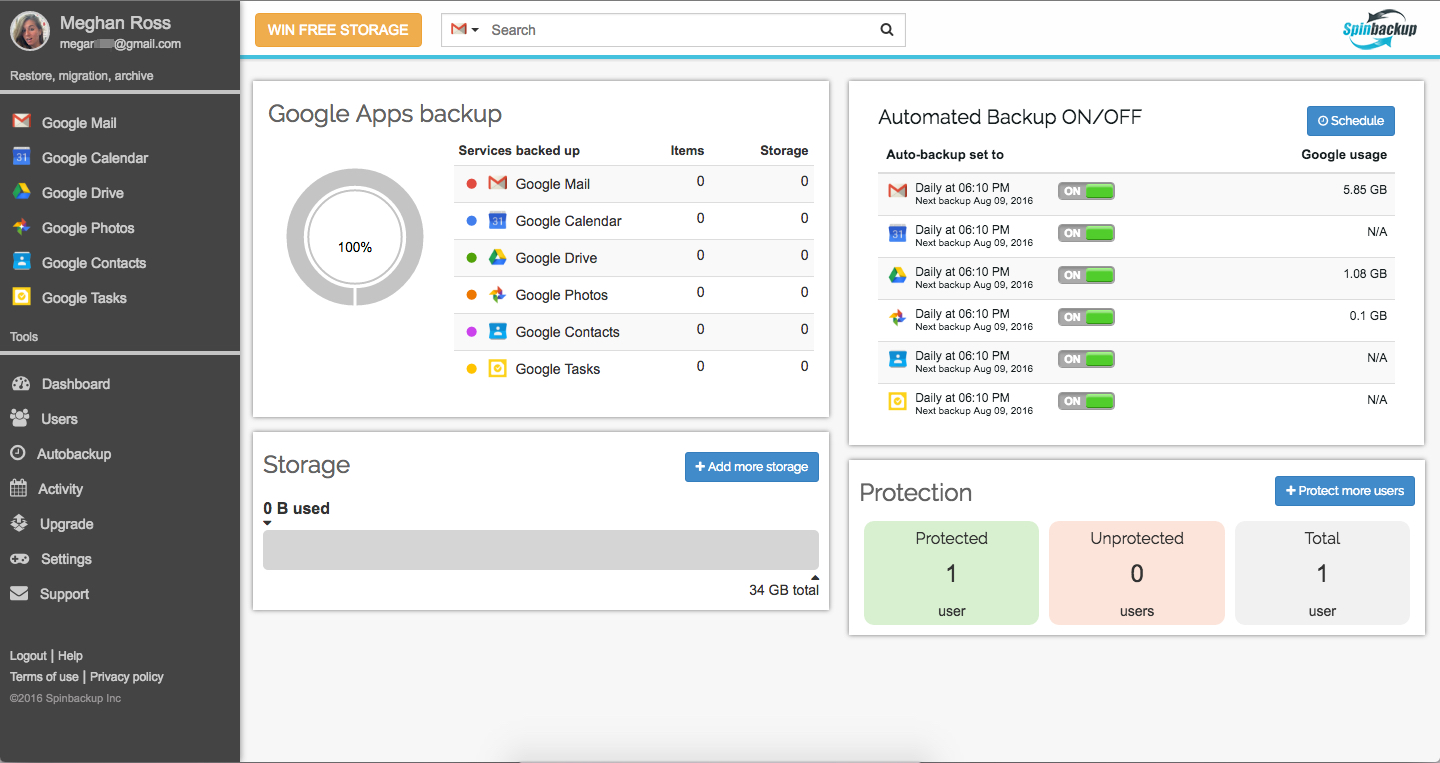Click the blue dot beside Google Calendar
The width and height of the screenshot is (1440, 763).
pyautogui.click(x=471, y=220)
